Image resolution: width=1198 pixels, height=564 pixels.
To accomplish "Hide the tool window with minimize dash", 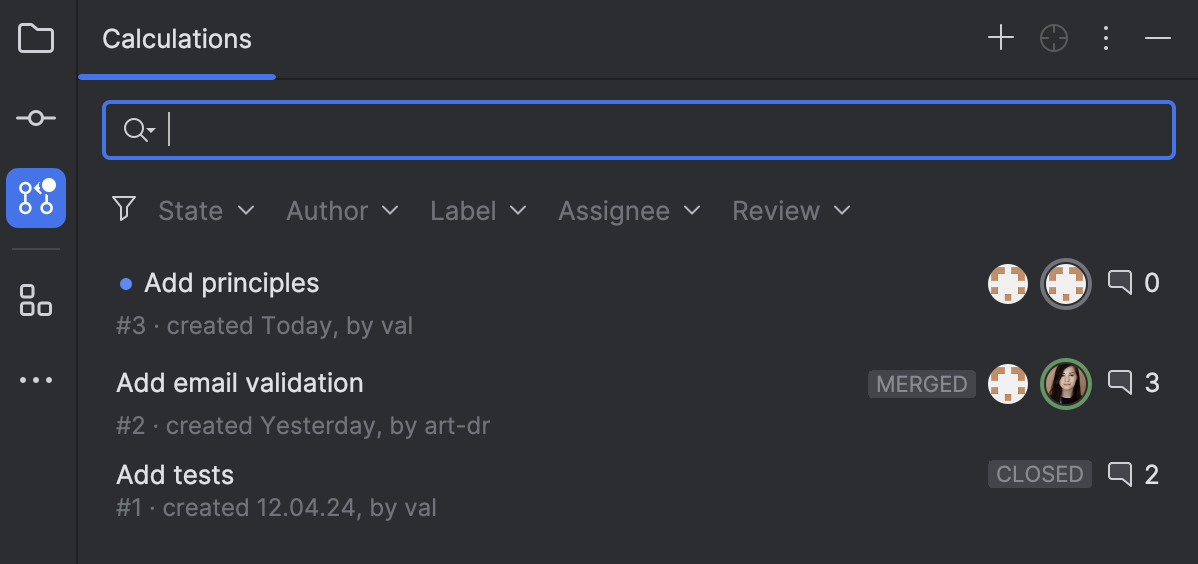I will [1158, 39].
